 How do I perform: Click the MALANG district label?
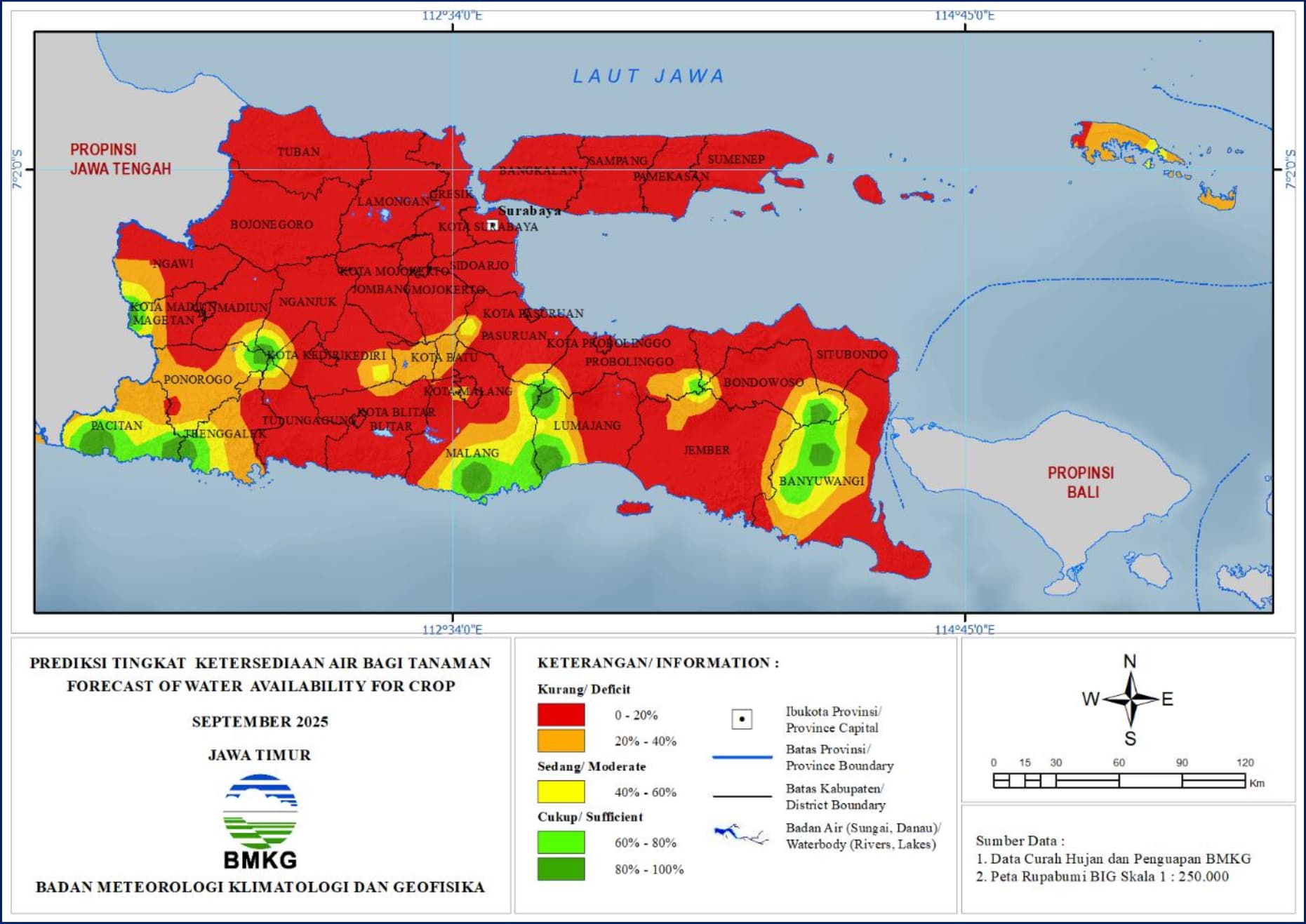[x=472, y=453]
